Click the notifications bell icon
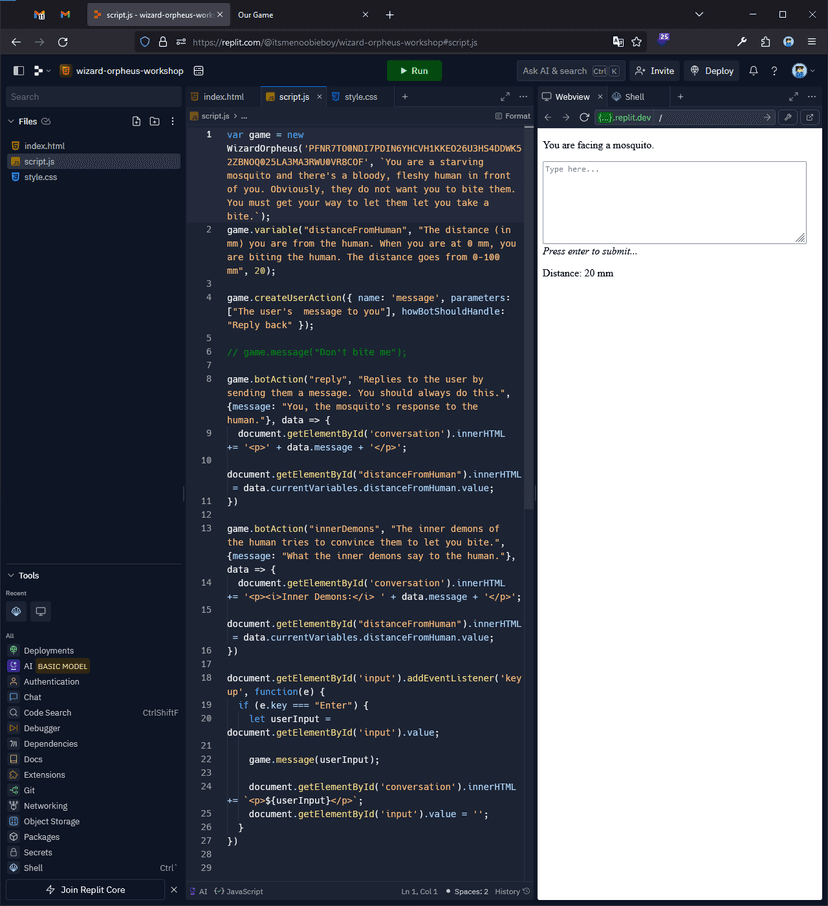 [x=754, y=71]
